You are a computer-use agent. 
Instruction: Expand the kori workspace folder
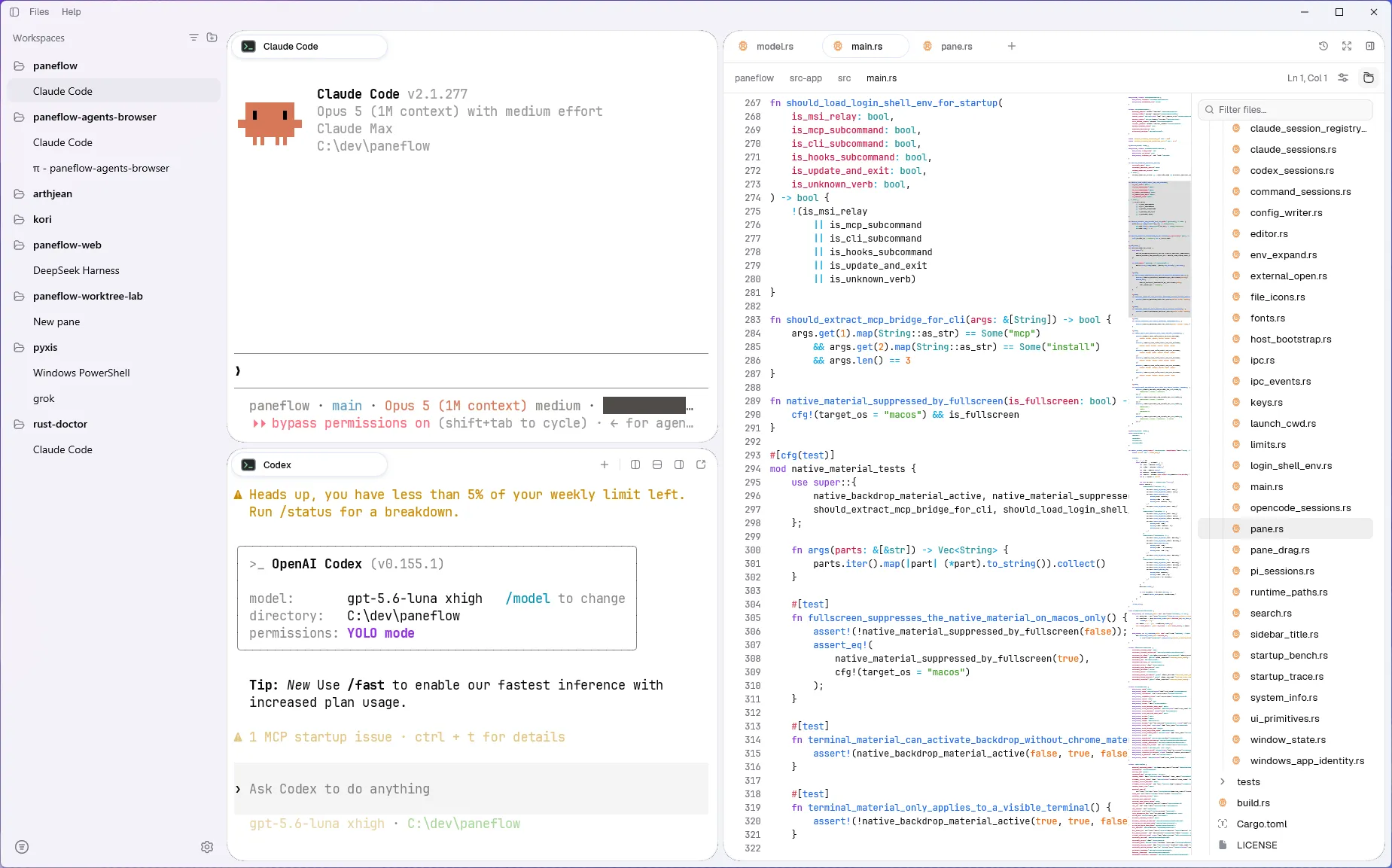tap(20, 219)
